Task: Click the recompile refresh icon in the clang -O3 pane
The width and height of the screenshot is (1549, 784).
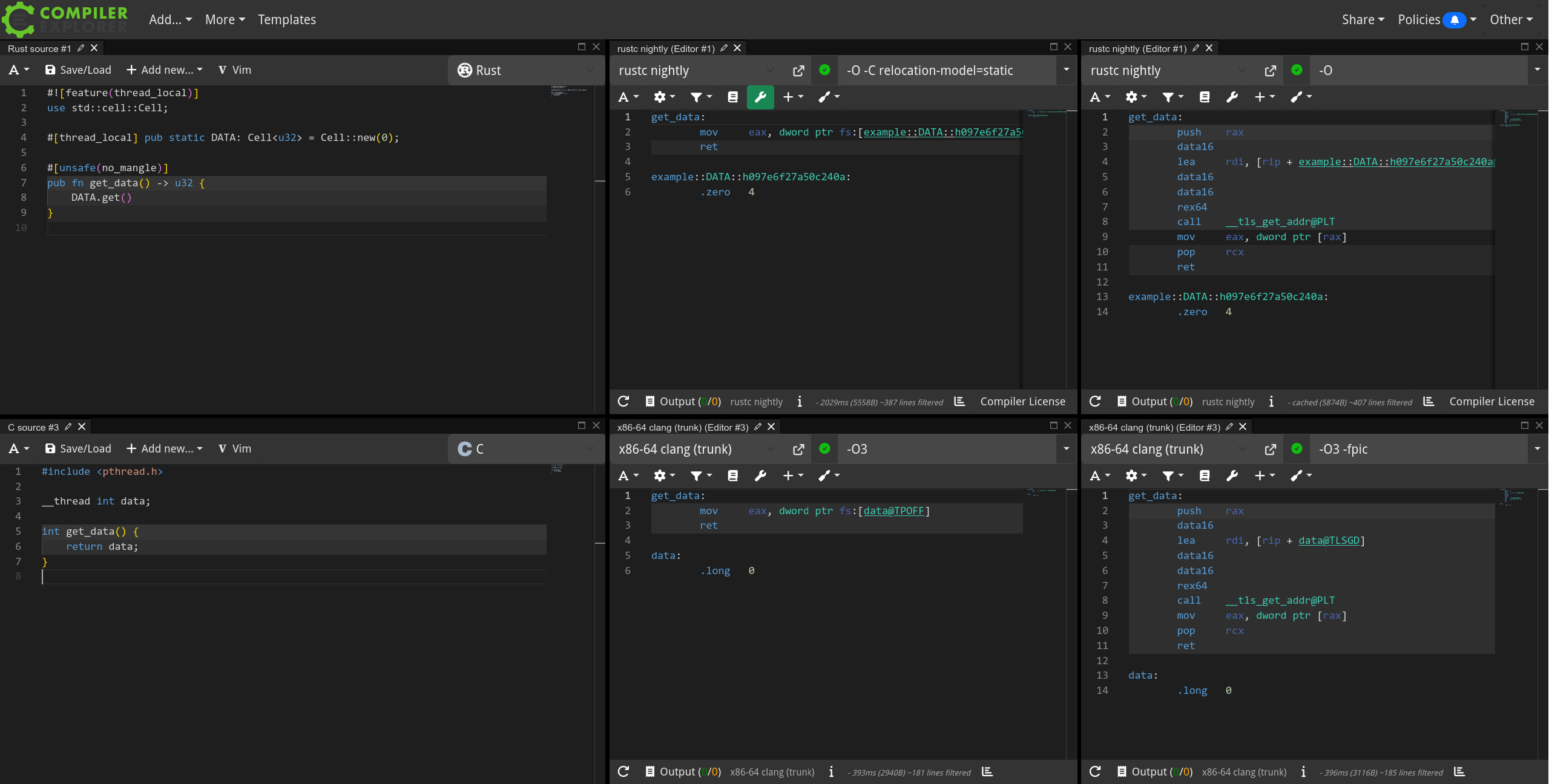Action: 623,771
